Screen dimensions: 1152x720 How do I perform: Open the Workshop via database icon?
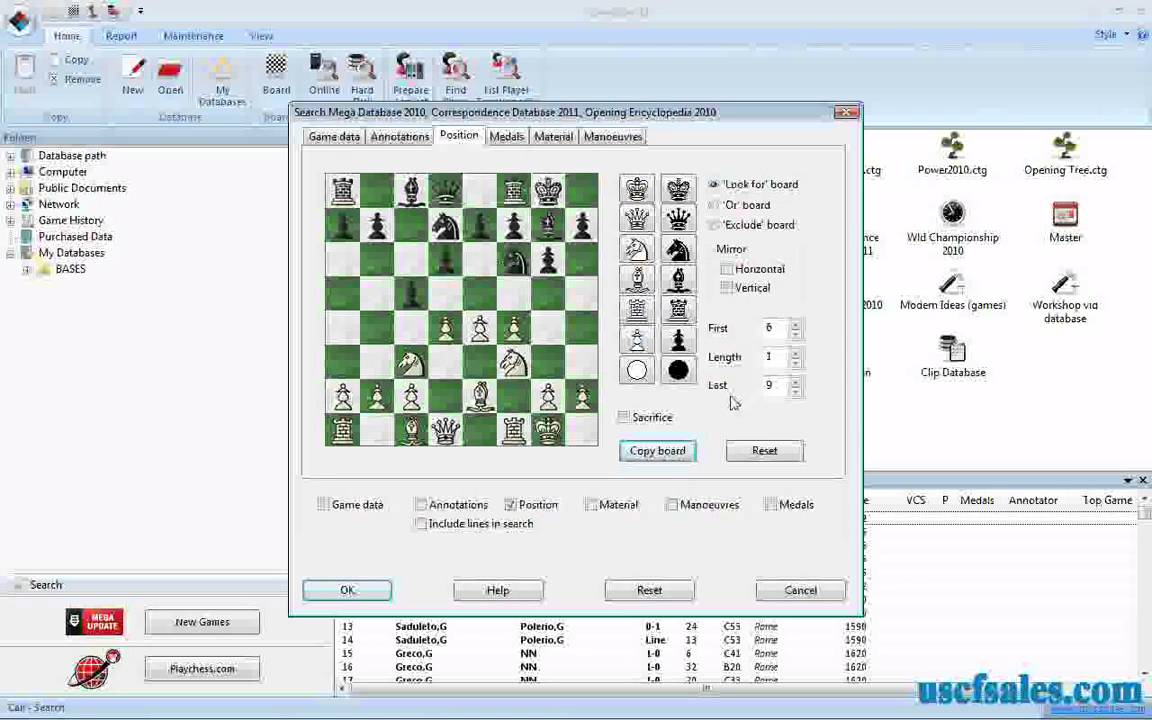1065,298
